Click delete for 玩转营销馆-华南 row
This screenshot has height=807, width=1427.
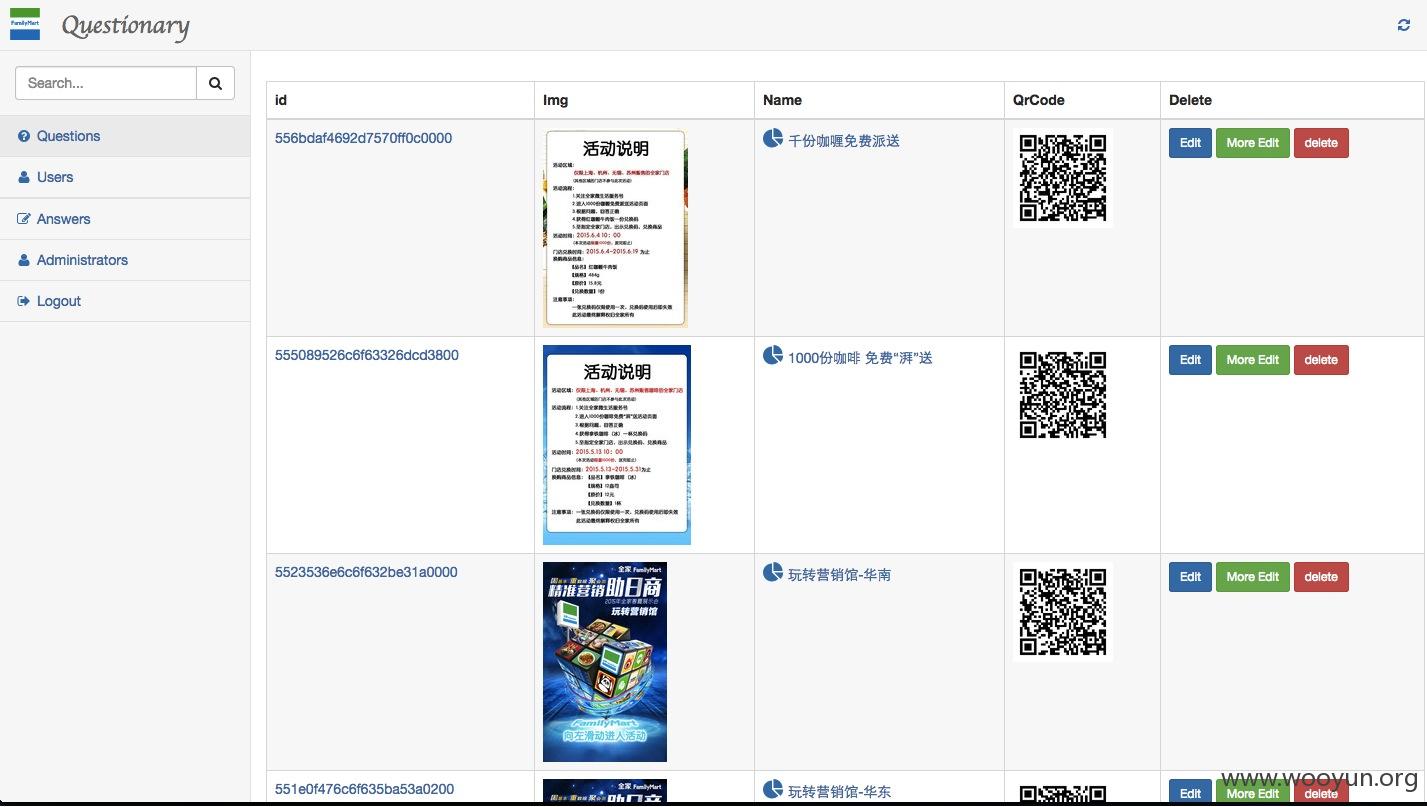1321,577
